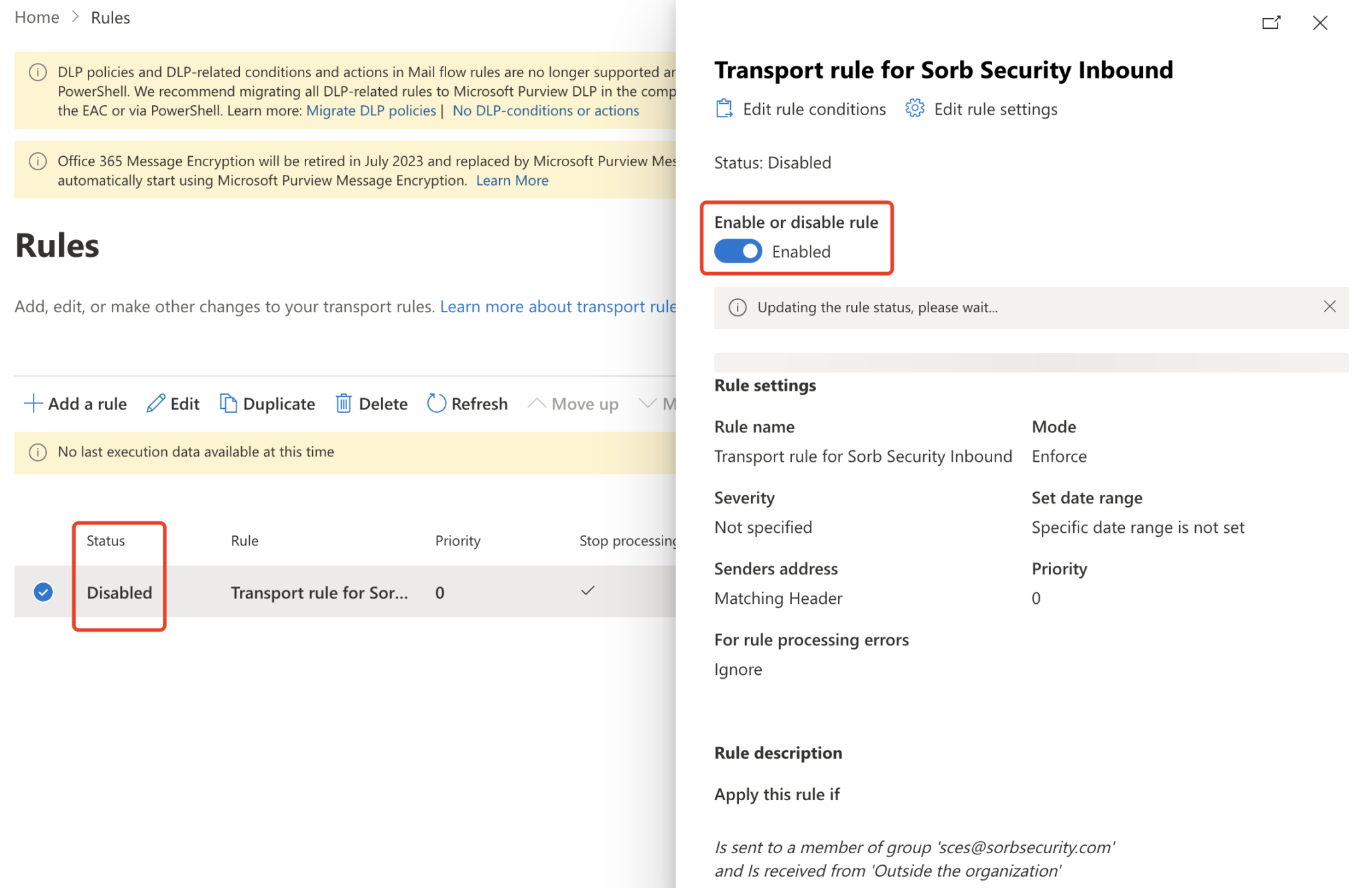Add a new mail flow rule
The height and width of the screenshot is (888, 1372).
74,403
